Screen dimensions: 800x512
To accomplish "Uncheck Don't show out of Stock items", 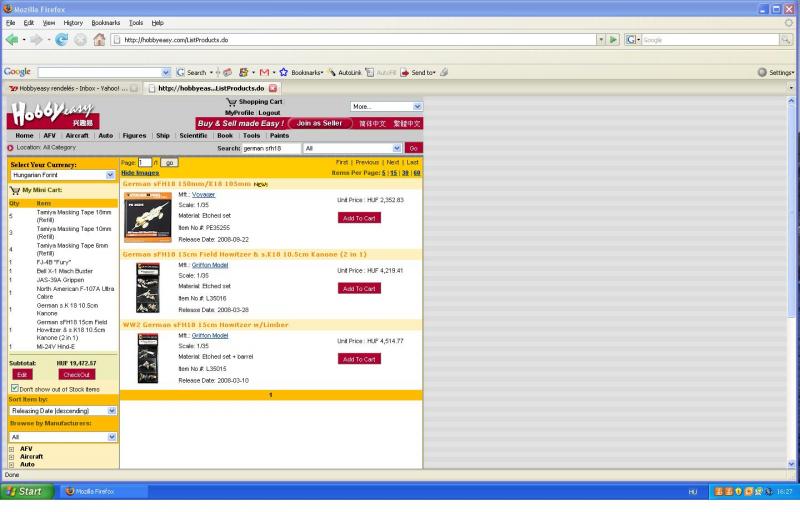I will tap(14, 388).
